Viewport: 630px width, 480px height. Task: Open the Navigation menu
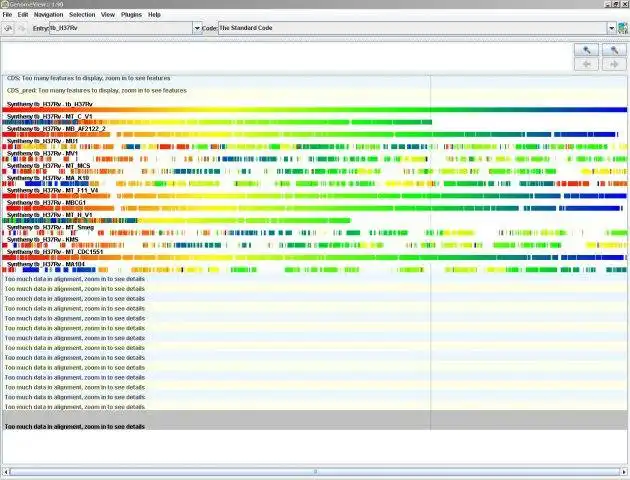pos(48,14)
